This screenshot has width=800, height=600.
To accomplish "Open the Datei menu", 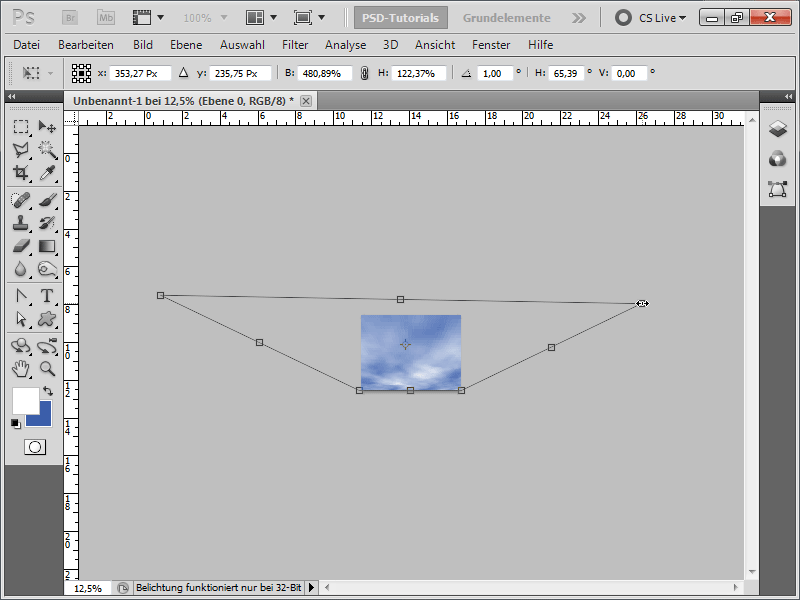I will point(27,45).
